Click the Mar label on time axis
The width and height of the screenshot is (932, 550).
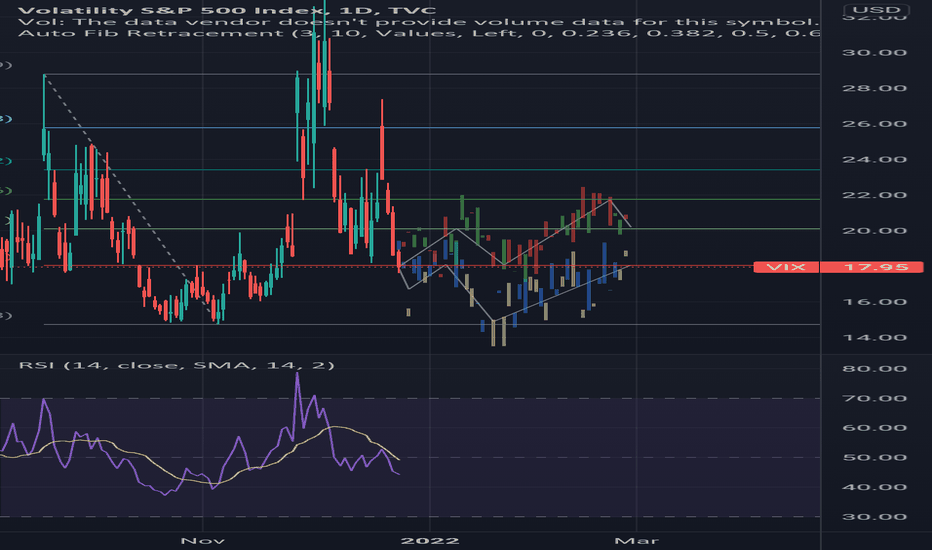click(637, 541)
